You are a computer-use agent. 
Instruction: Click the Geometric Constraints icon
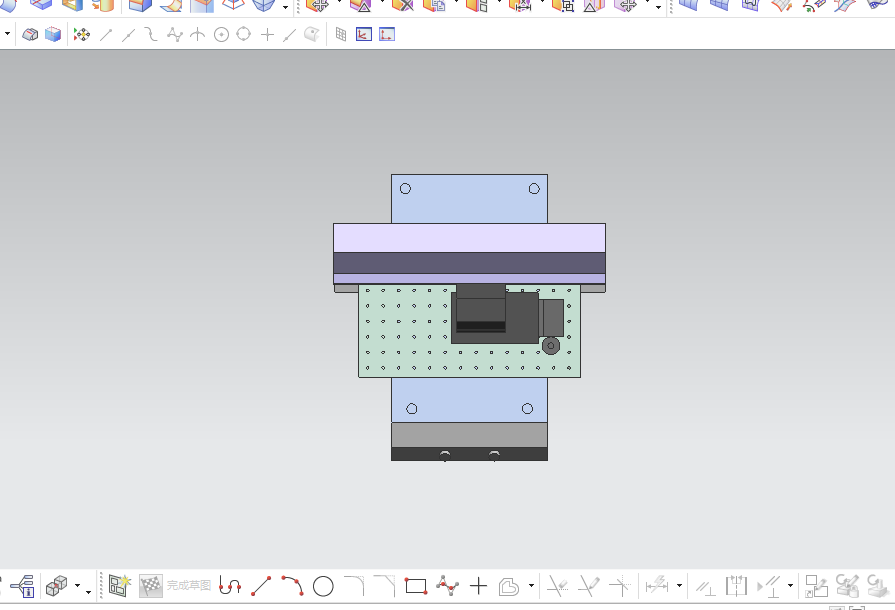click(x=705, y=587)
